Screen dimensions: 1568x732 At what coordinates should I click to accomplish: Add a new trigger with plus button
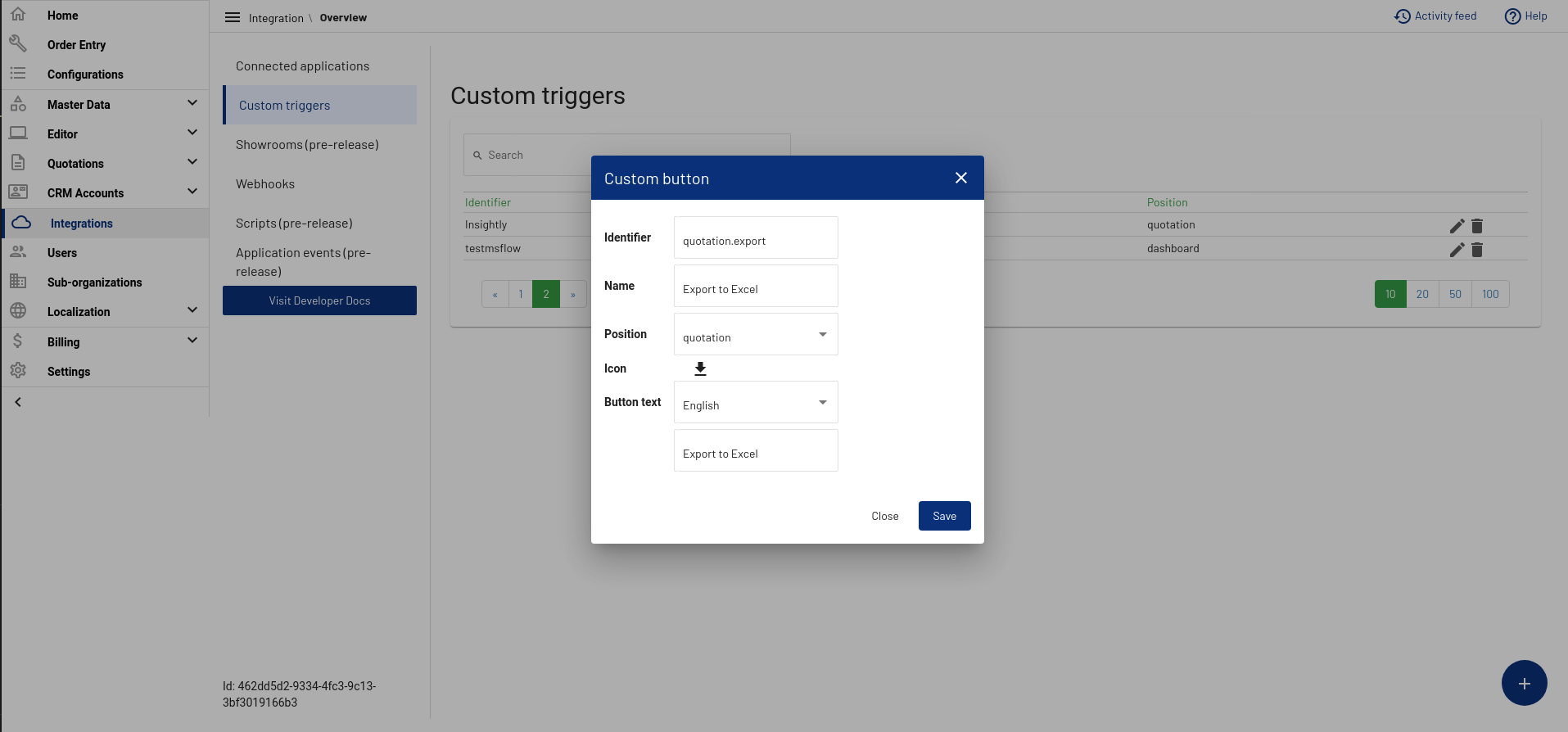tap(1524, 683)
